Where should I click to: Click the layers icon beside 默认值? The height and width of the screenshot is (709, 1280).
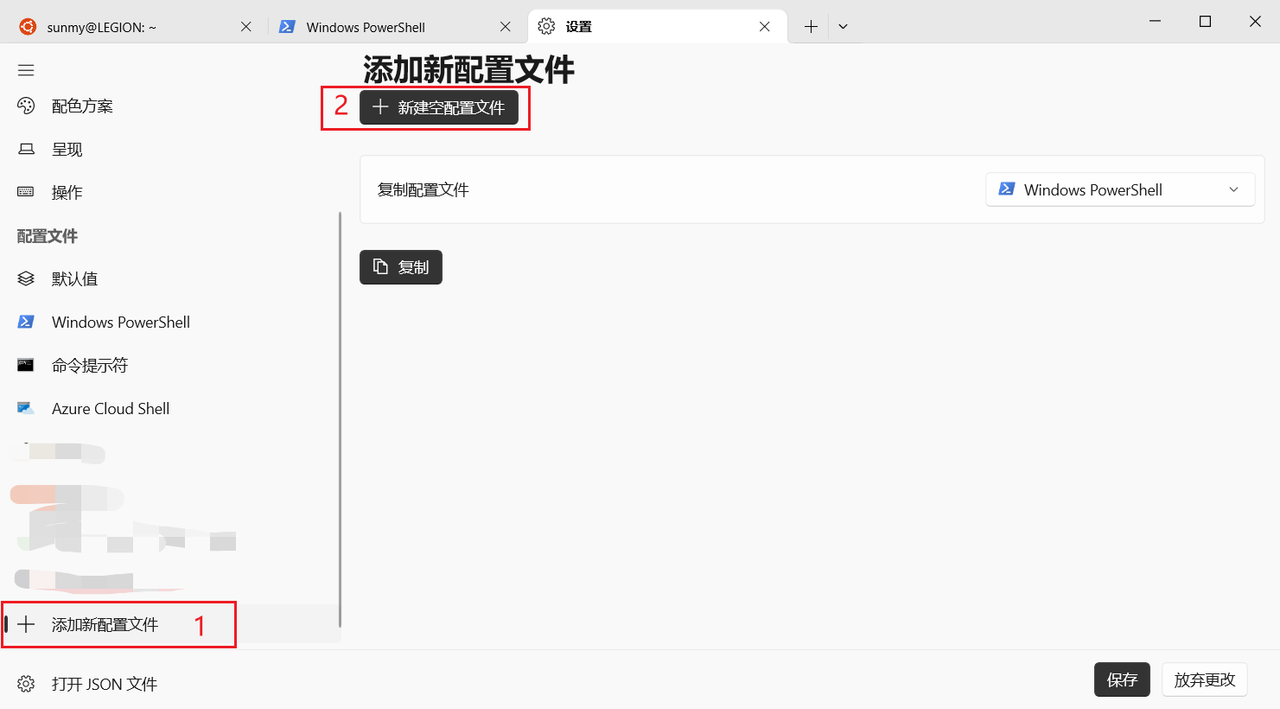(x=26, y=279)
